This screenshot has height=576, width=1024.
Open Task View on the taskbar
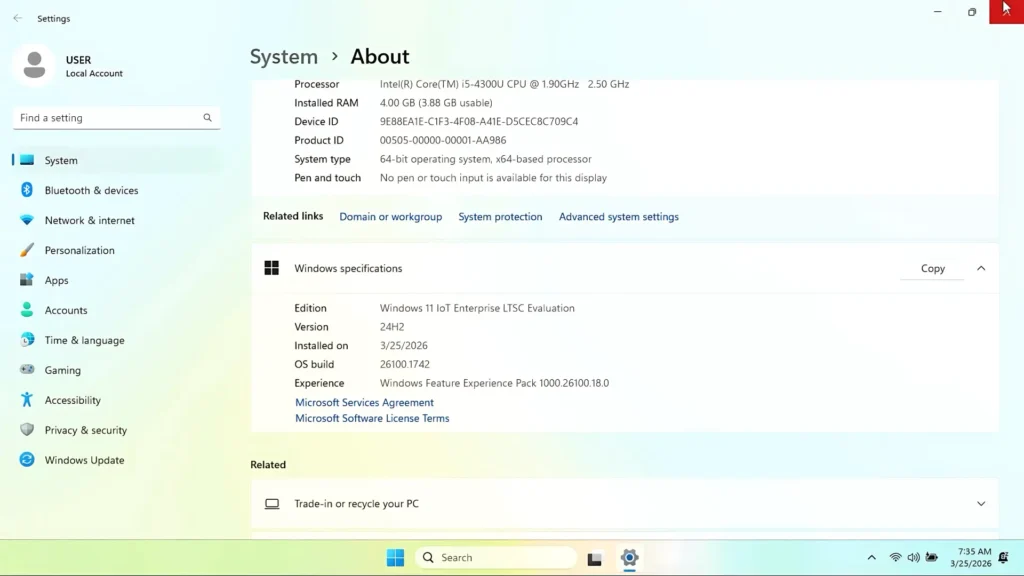(x=594, y=558)
